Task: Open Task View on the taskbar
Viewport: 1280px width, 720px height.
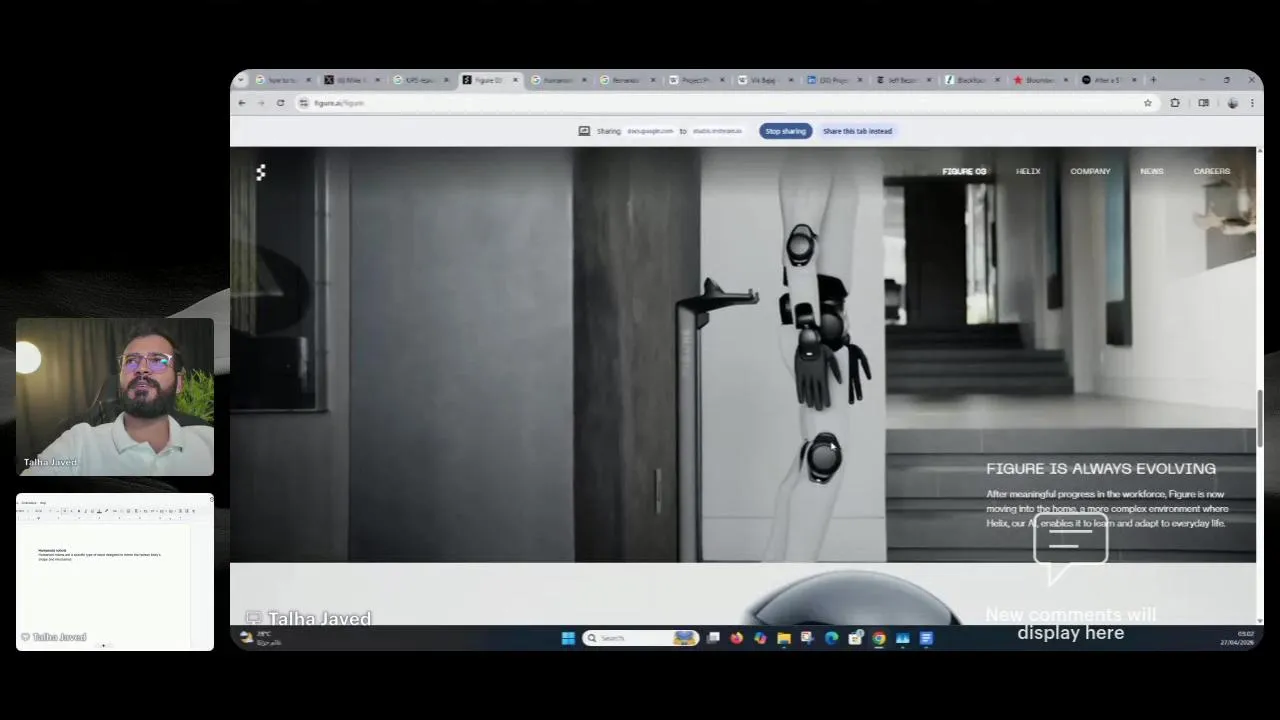Action: [713, 638]
